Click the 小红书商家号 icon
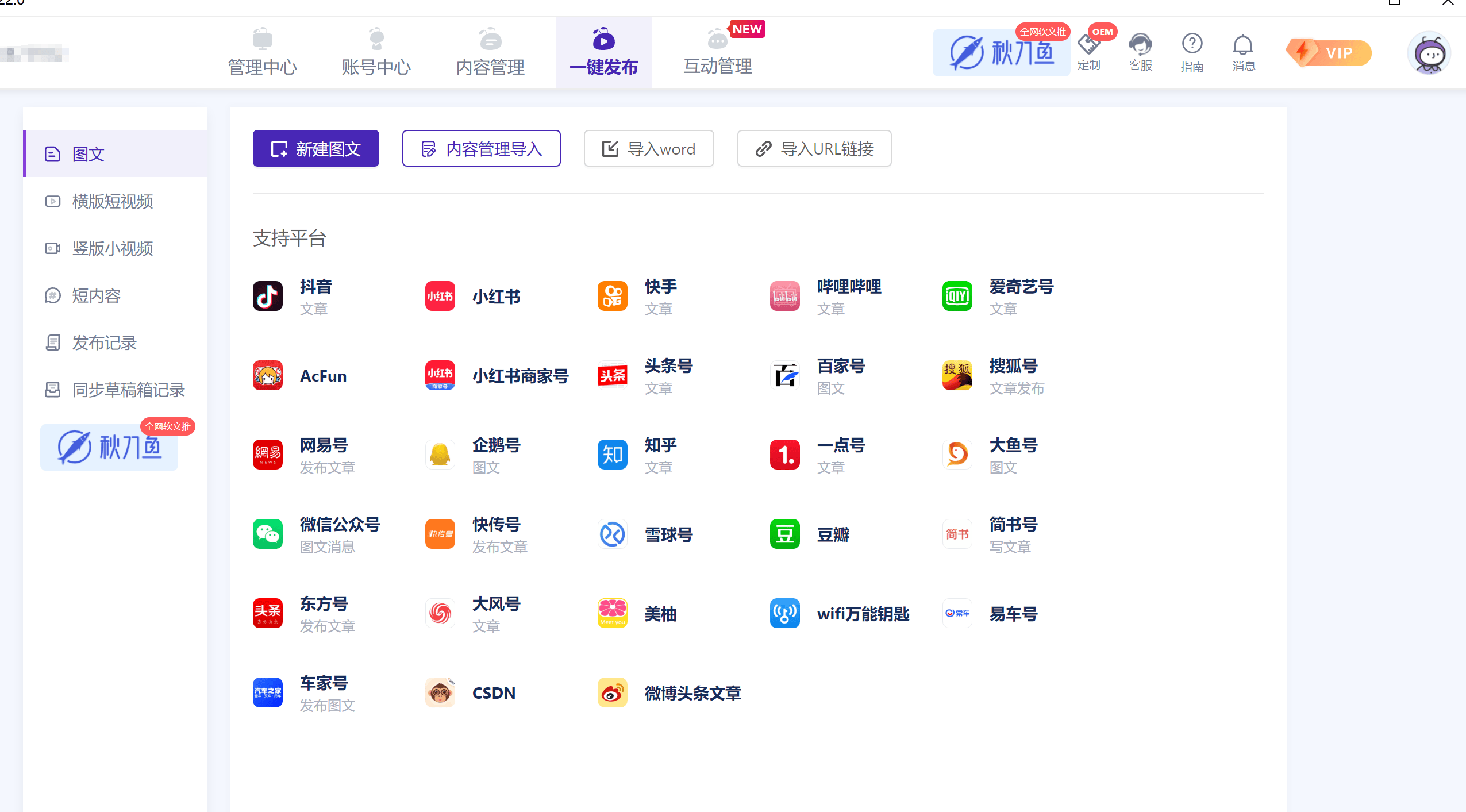This screenshot has width=1466, height=812. click(440, 376)
